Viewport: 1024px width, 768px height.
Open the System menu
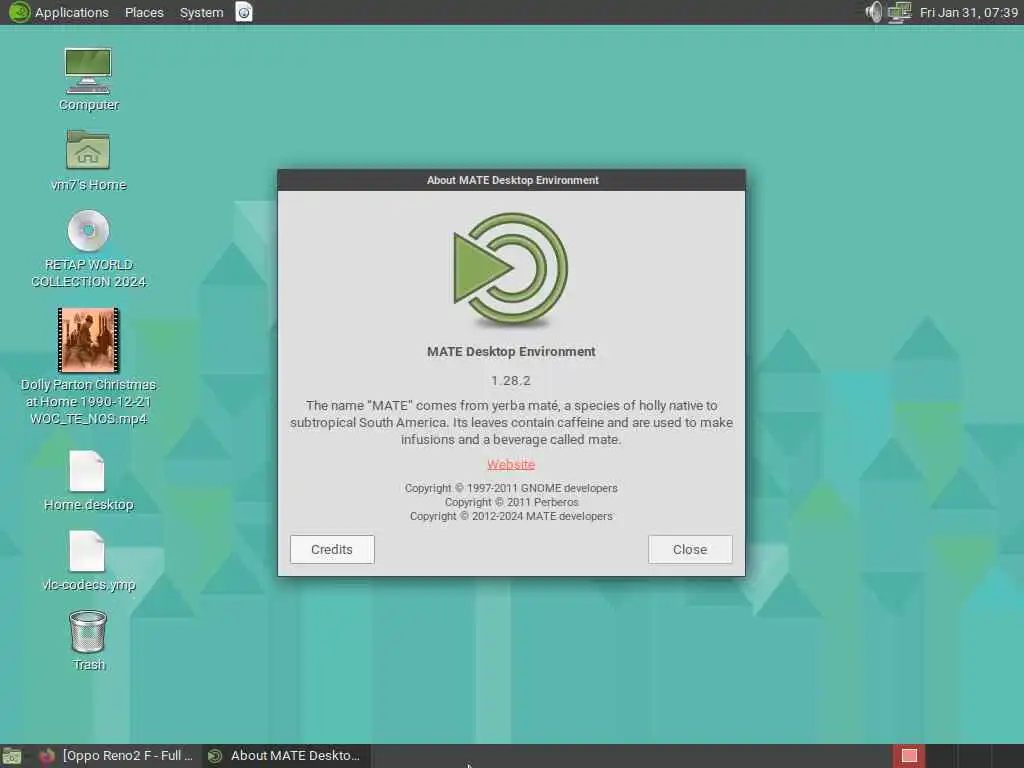point(201,12)
